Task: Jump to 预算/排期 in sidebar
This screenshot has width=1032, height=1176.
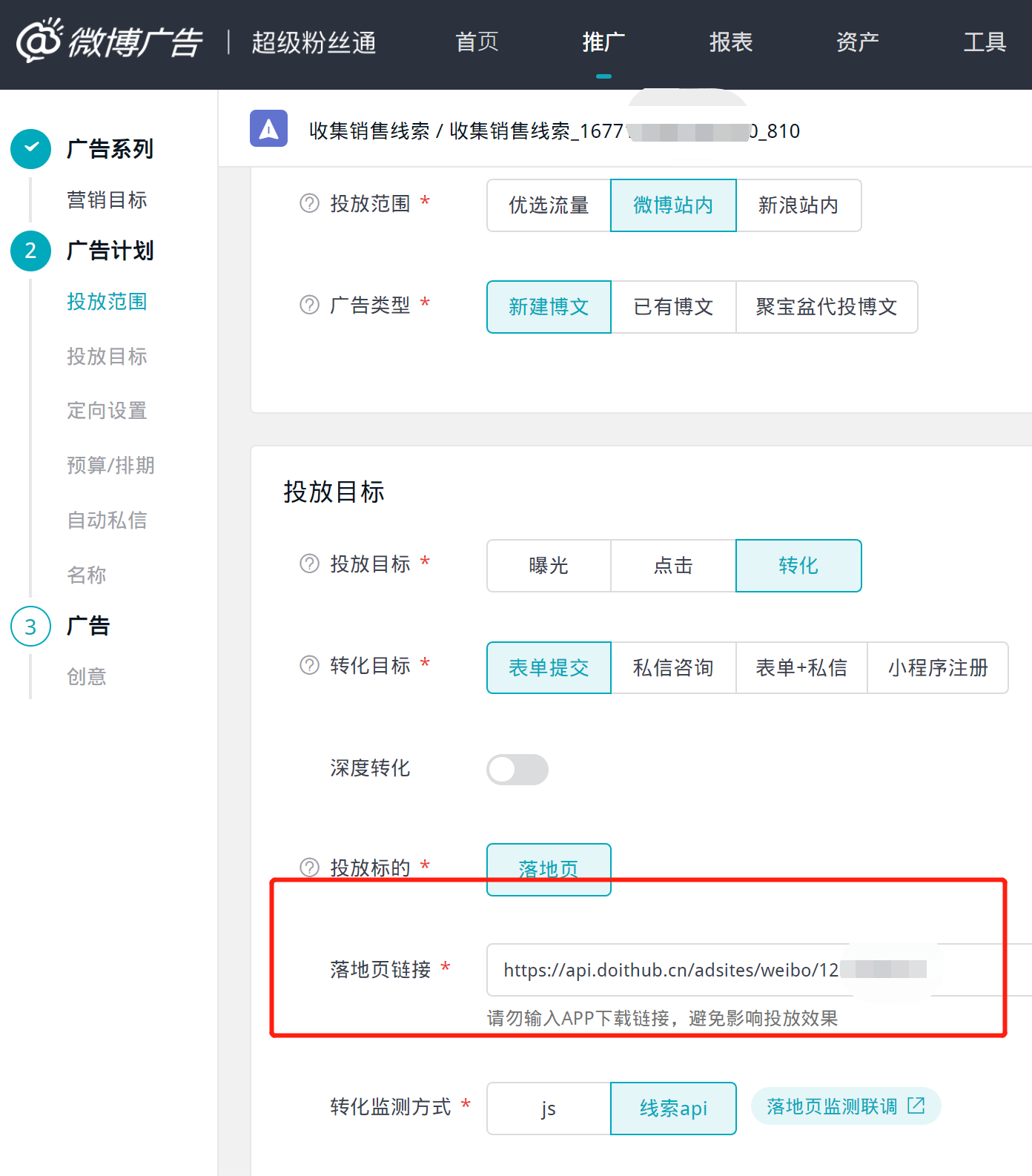Action: (x=110, y=466)
